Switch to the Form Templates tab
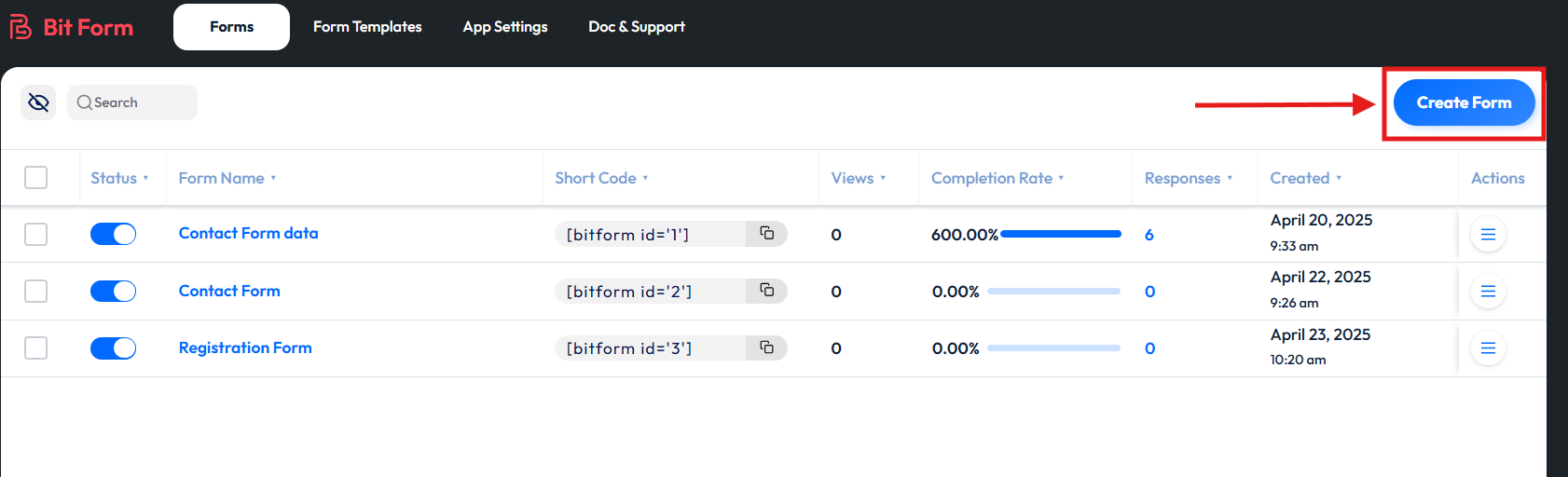Viewport: 1568px width, 477px height. pyautogui.click(x=367, y=27)
